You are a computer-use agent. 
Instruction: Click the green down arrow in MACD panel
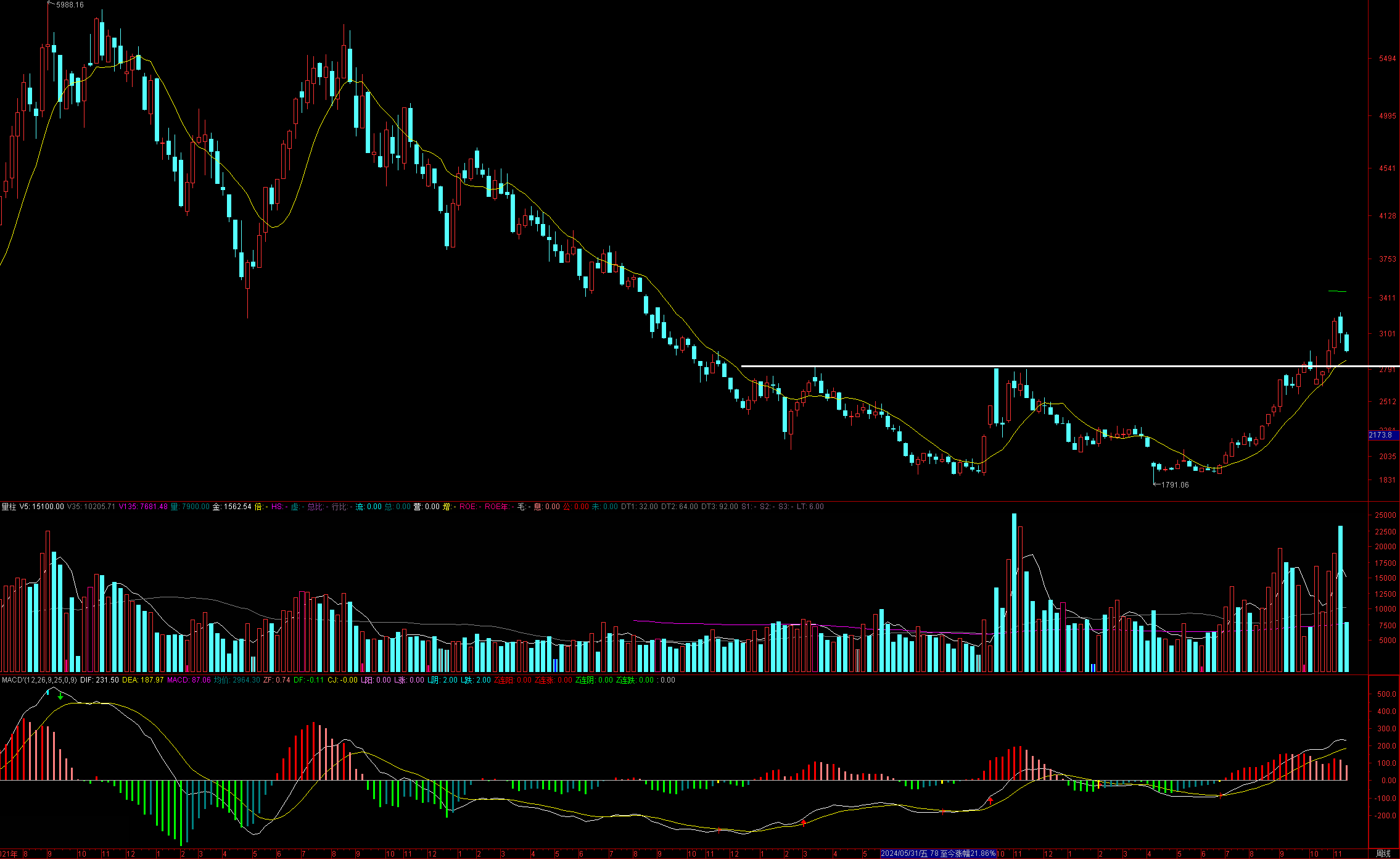tap(60, 696)
